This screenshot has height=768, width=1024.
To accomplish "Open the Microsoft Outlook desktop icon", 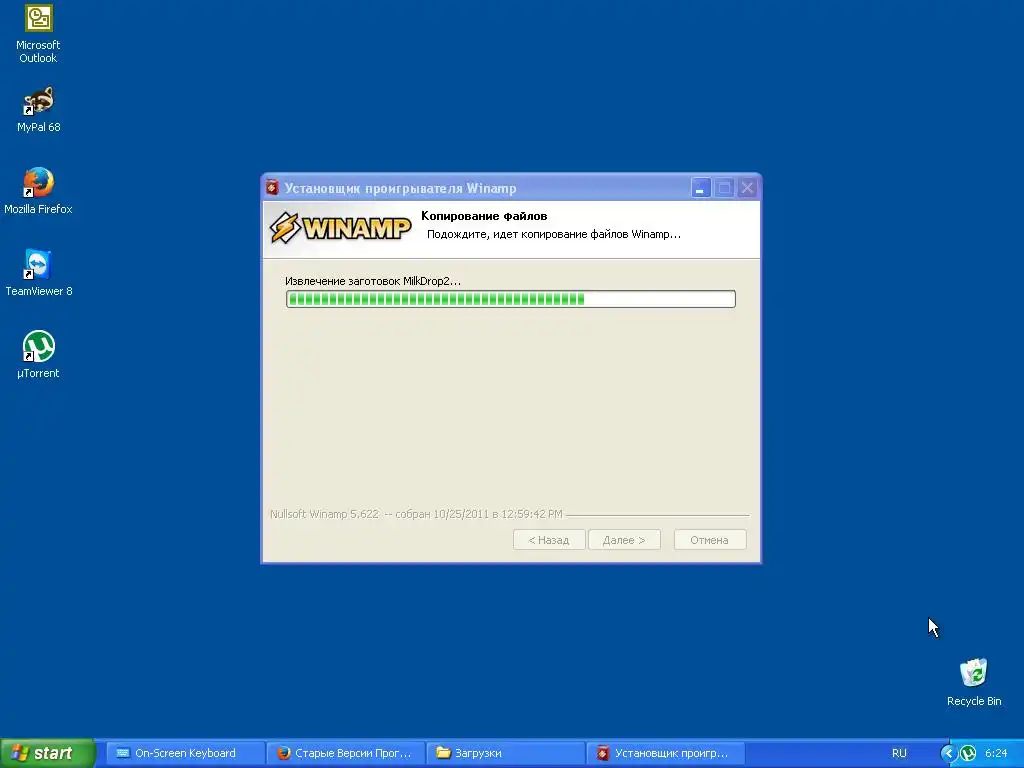I will point(38,34).
